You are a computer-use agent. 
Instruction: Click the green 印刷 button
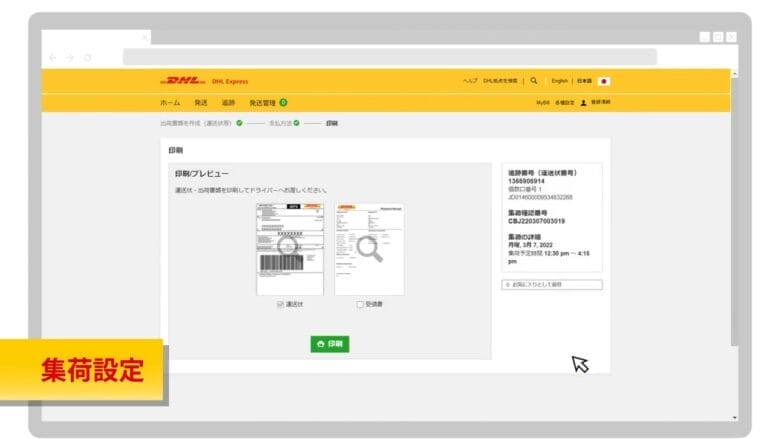pos(330,344)
